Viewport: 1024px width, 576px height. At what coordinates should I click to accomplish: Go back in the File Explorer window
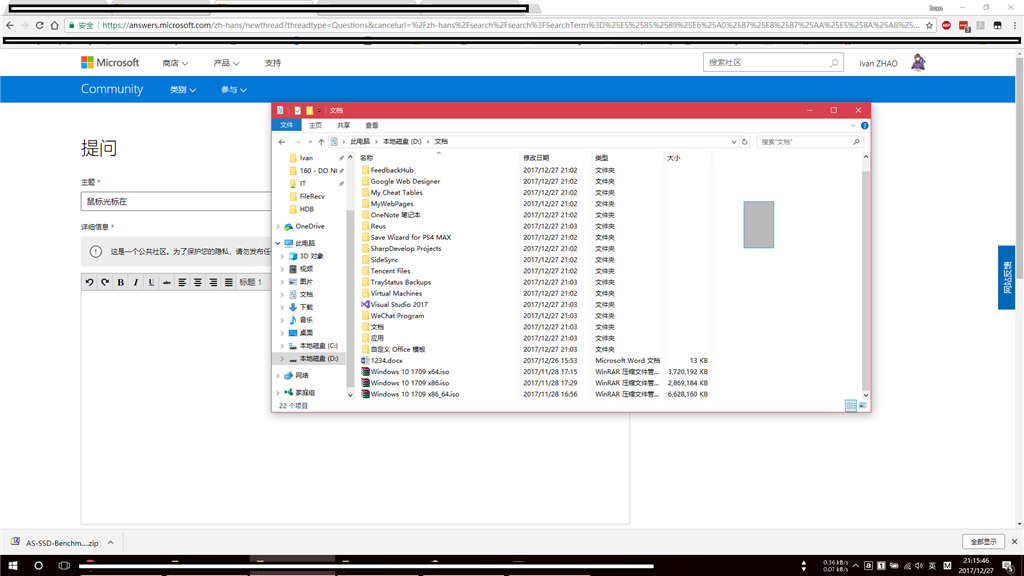coord(282,142)
